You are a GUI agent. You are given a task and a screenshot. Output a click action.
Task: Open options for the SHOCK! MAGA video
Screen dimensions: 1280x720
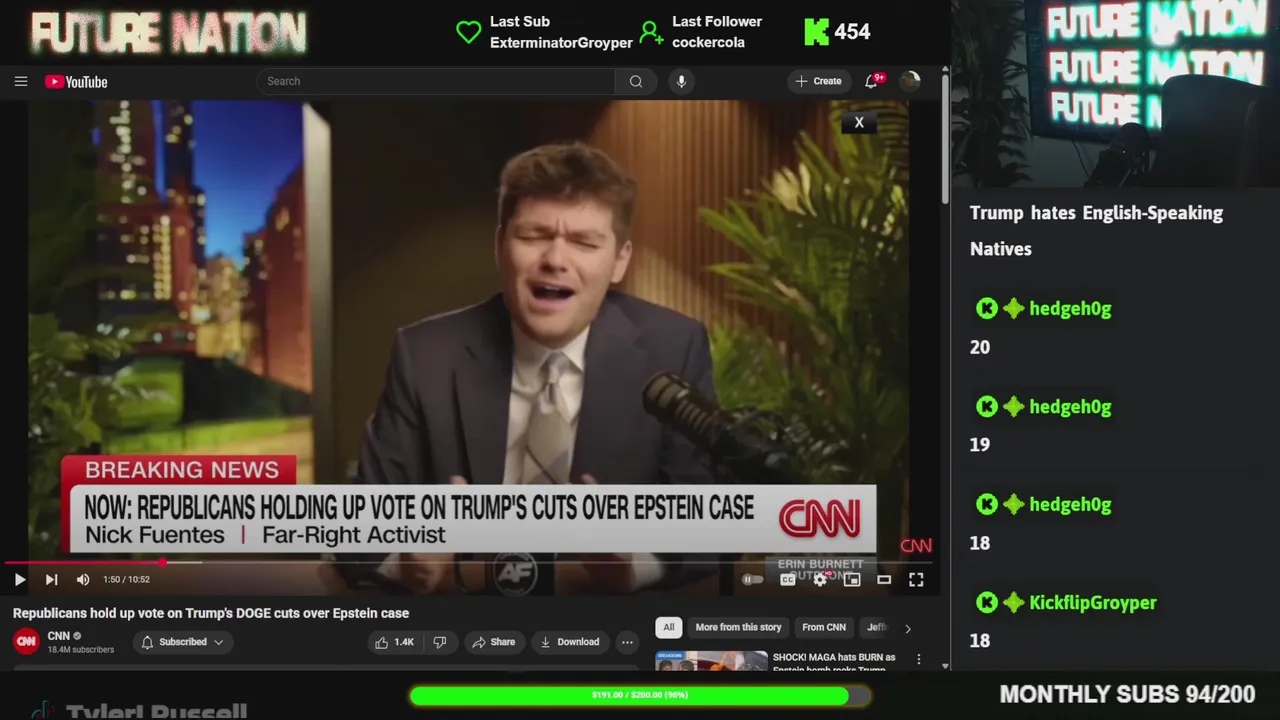click(919, 660)
